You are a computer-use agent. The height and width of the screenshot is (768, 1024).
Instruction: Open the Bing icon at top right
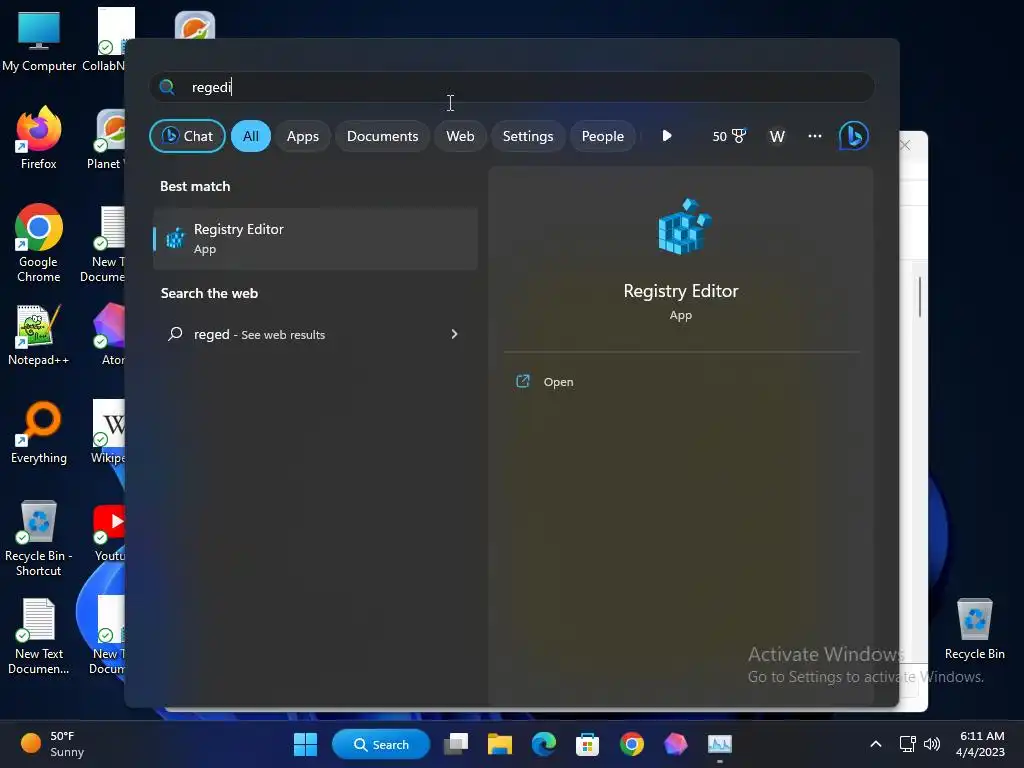(x=854, y=136)
